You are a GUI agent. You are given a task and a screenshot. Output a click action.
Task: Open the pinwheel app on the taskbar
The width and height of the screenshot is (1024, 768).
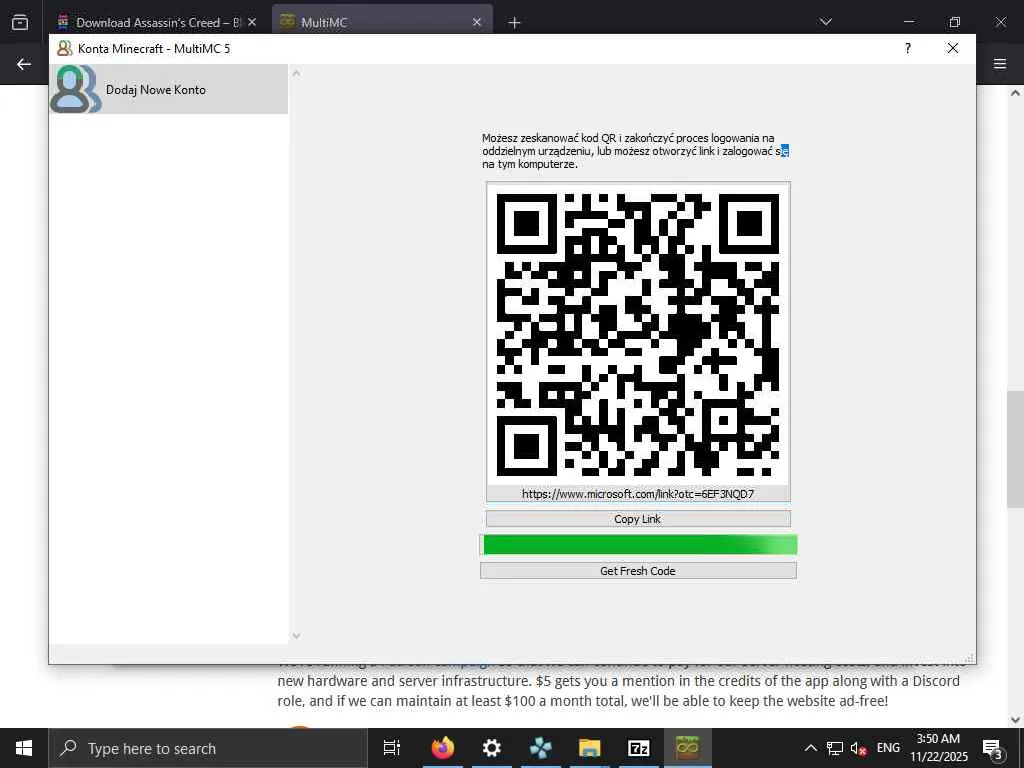point(541,748)
